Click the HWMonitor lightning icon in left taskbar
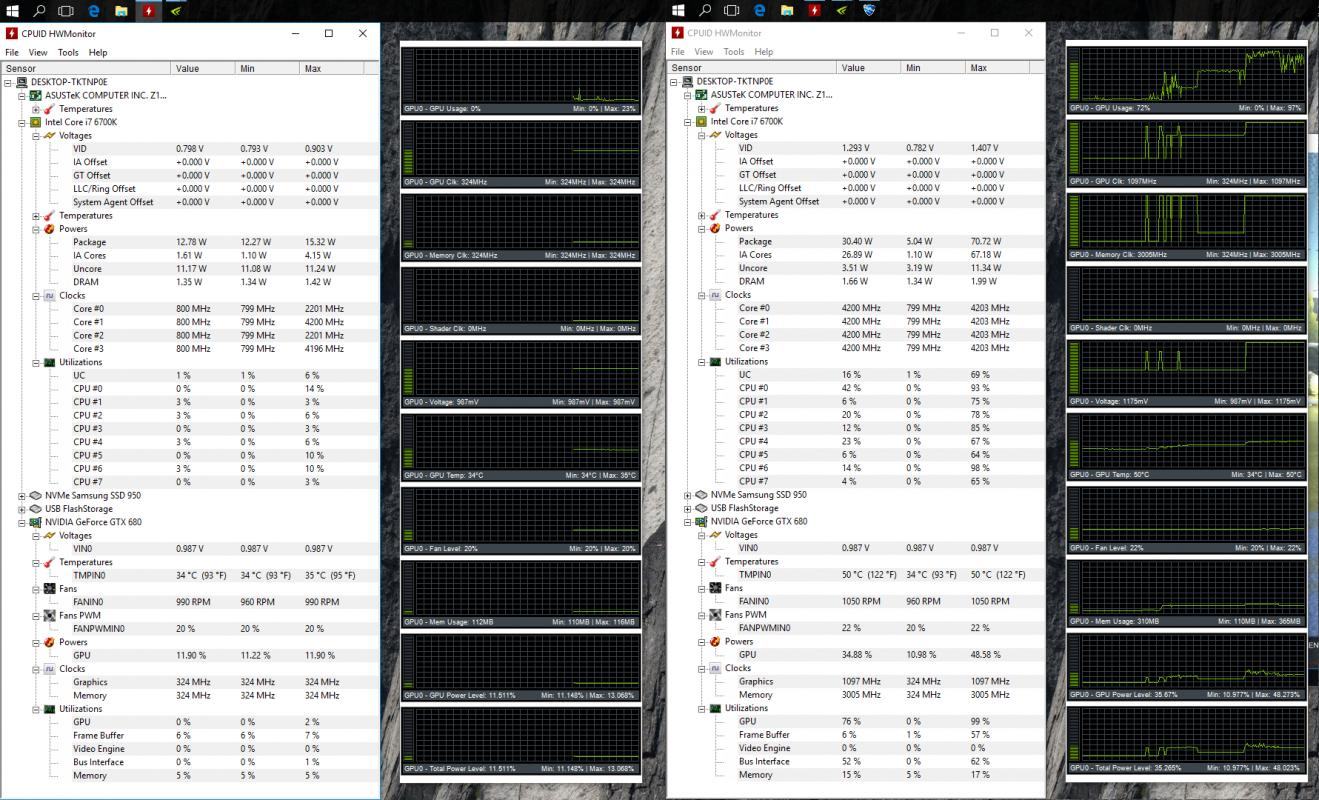 coord(148,10)
